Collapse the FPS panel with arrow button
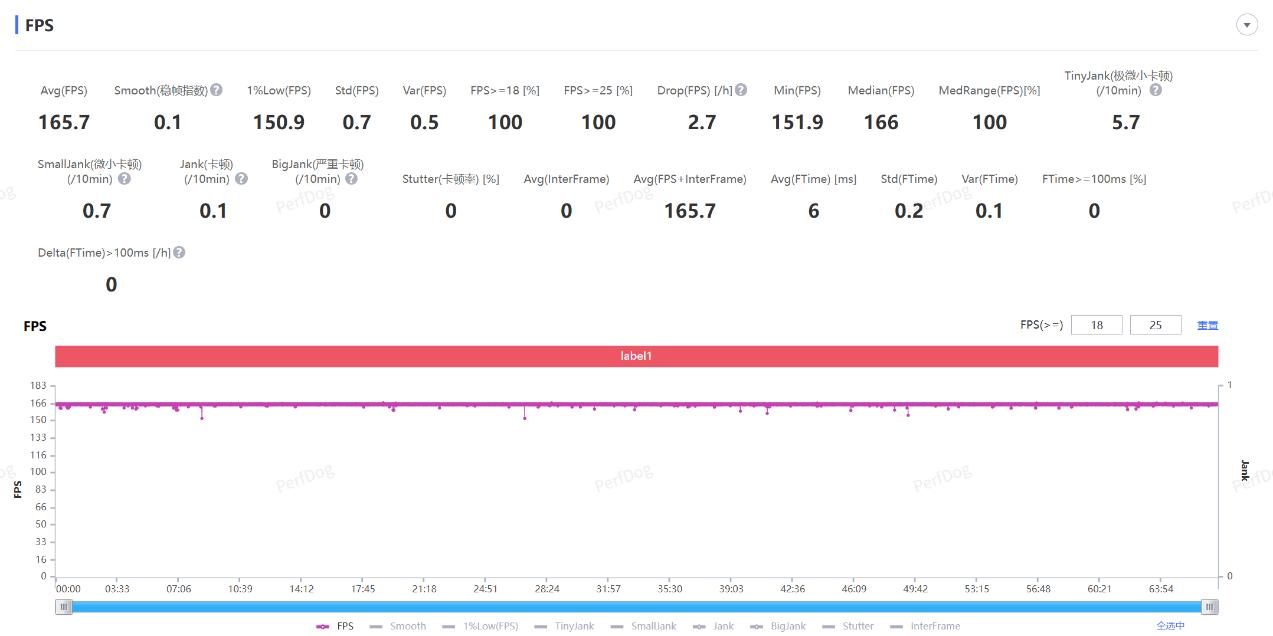Image resolution: width=1273 pixels, height=636 pixels. pos(1246,25)
